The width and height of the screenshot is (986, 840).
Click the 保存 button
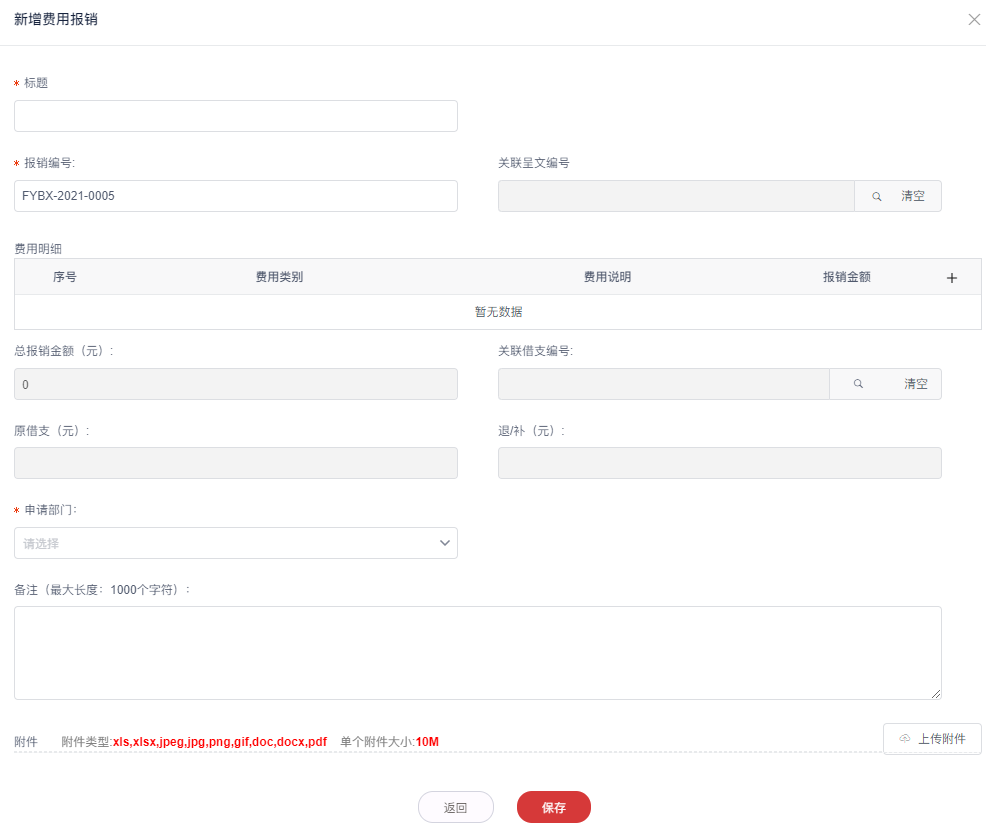(553, 807)
